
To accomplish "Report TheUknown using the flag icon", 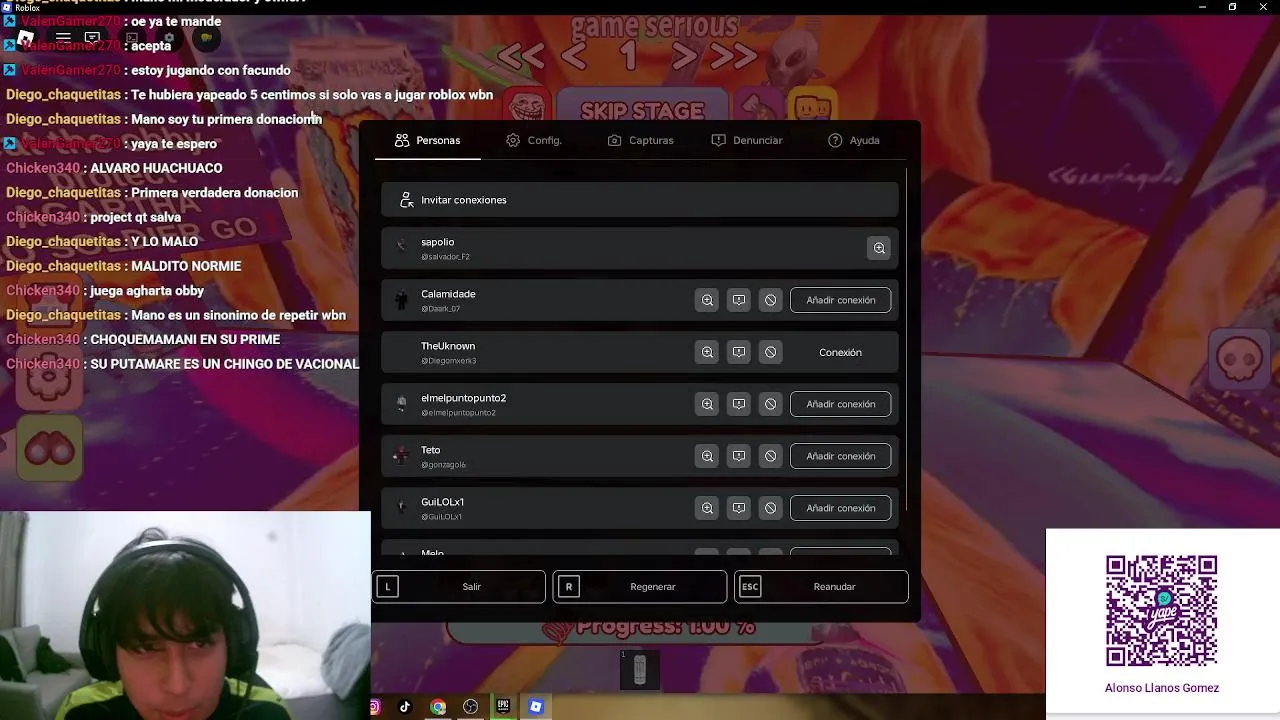I will click(739, 352).
